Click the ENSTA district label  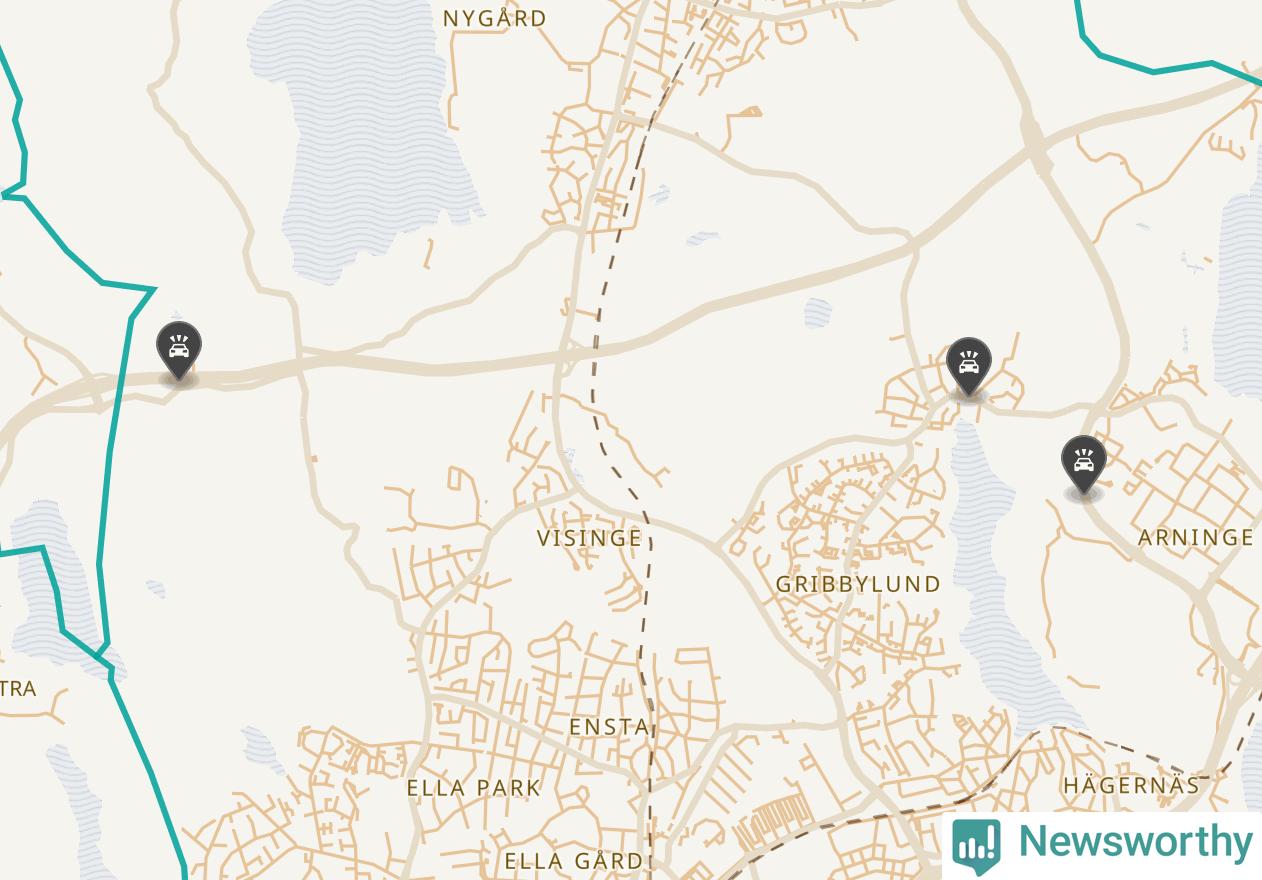tap(609, 727)
